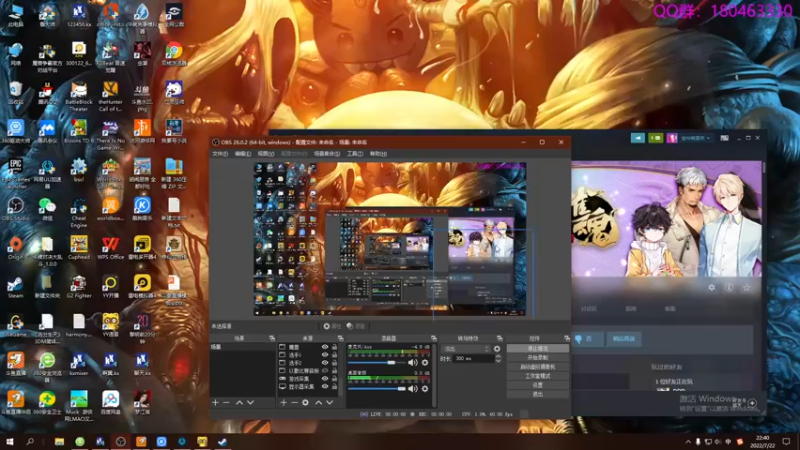
Task: Enable 工作室模式 studio mode
Action: (538, 376)
